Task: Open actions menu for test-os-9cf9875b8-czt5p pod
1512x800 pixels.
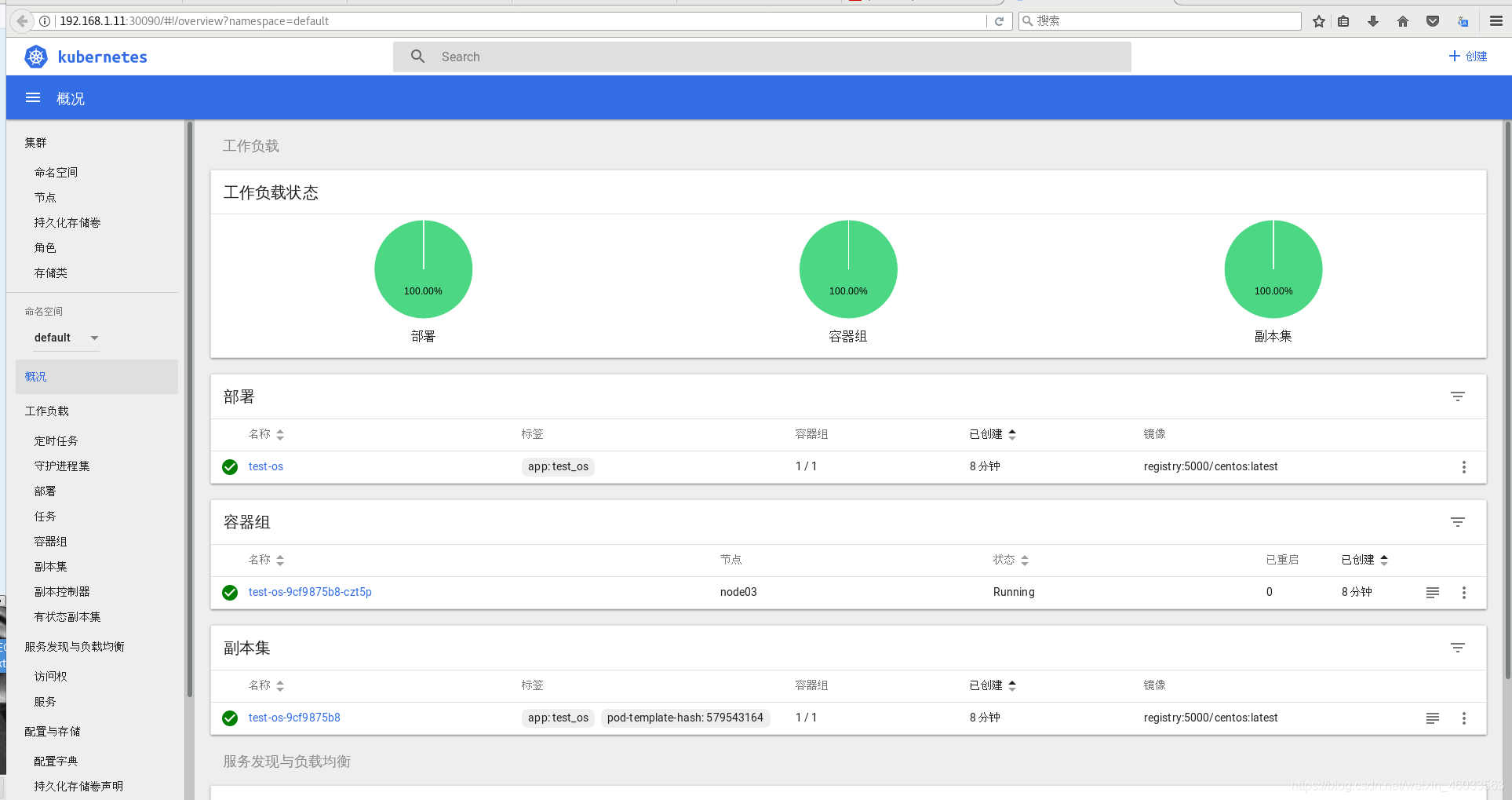Action: [1464, 593]
